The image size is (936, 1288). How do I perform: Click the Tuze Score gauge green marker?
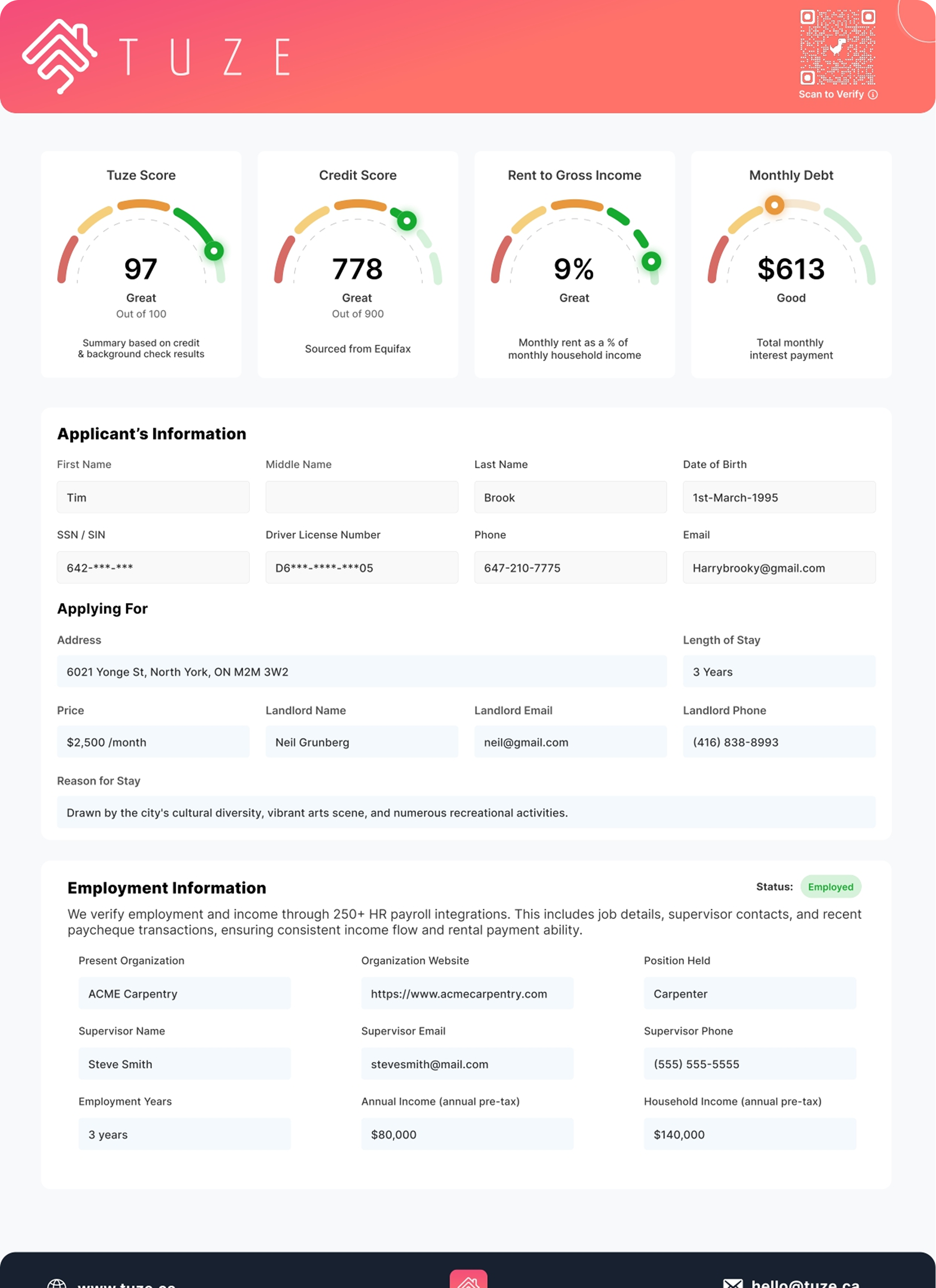pyautogui.click(x=214, y=251)
